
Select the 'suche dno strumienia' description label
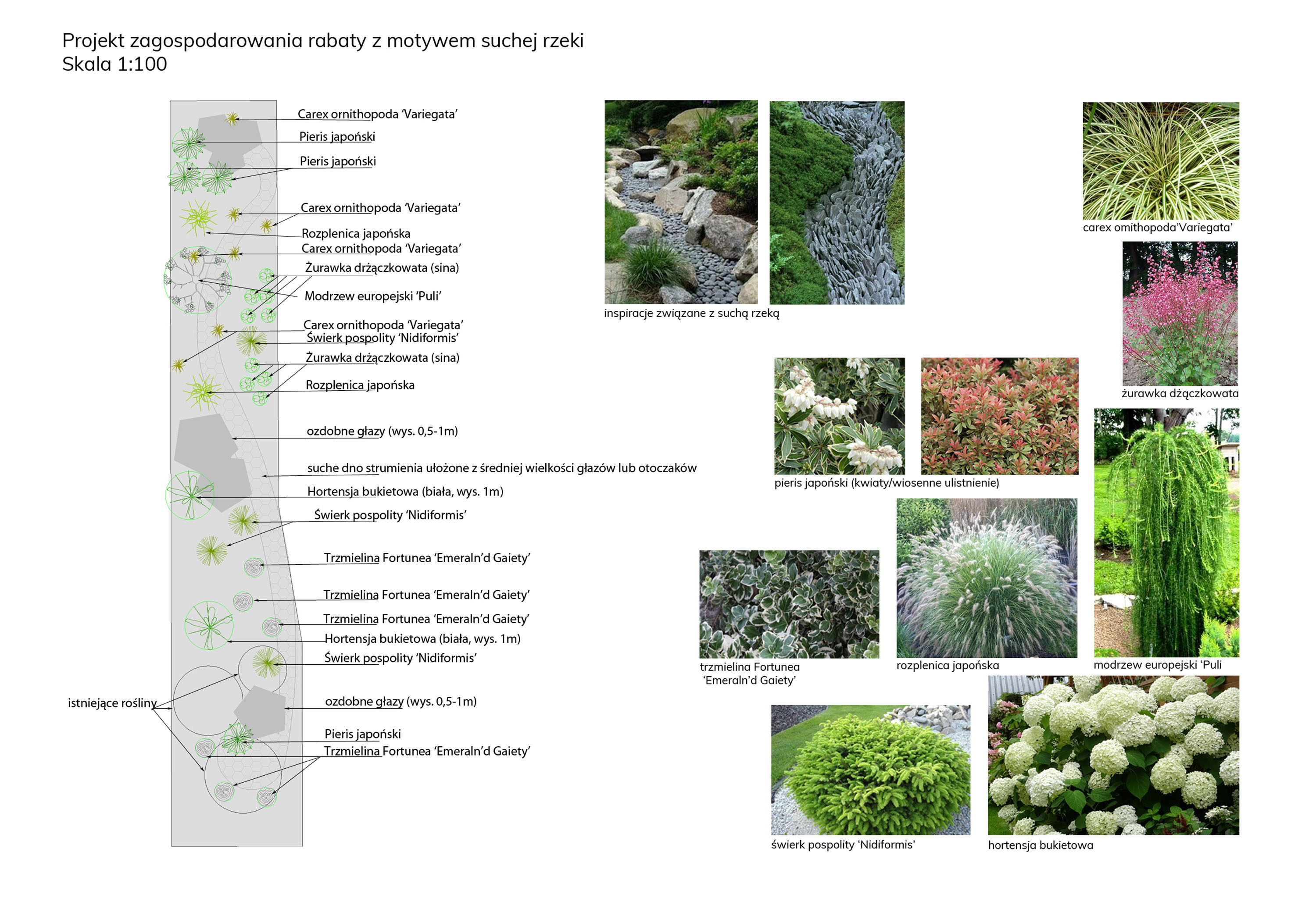[x=501, y=467]
